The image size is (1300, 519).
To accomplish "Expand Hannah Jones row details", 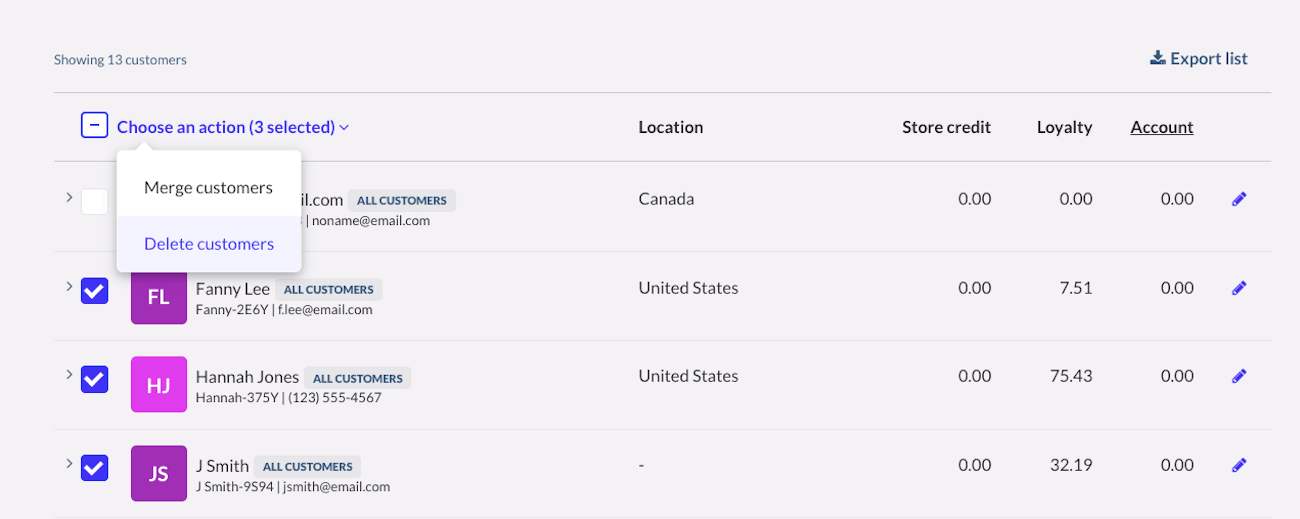I will pos(69,374).
